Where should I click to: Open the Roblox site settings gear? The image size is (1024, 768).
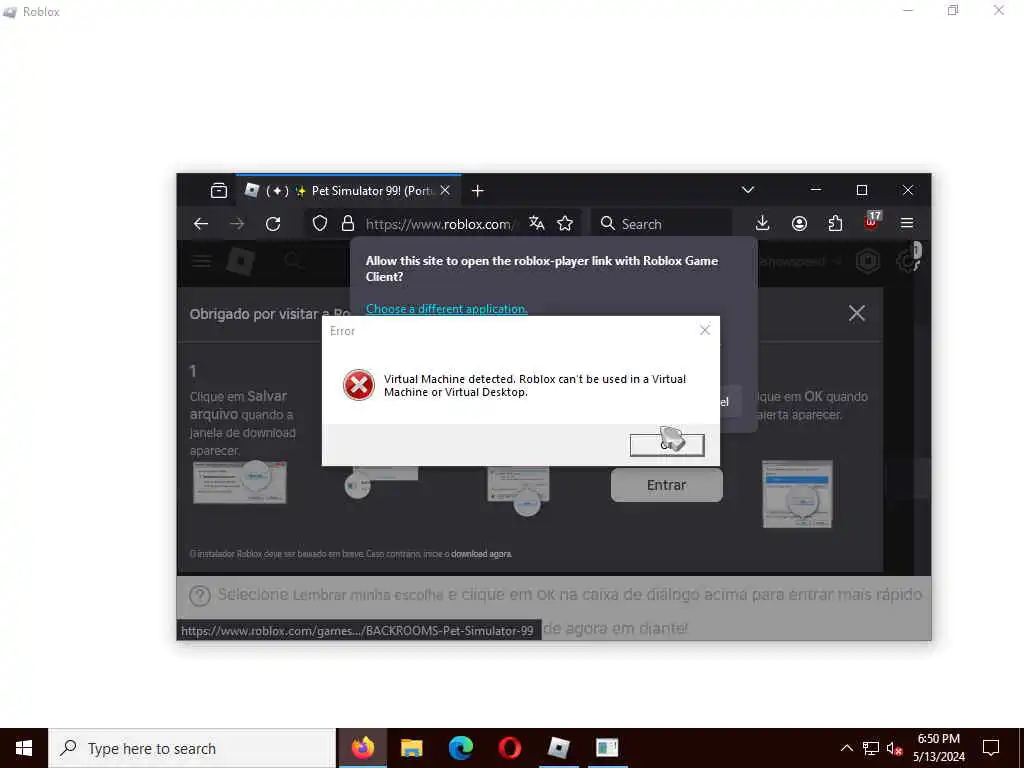coord(907,262)
